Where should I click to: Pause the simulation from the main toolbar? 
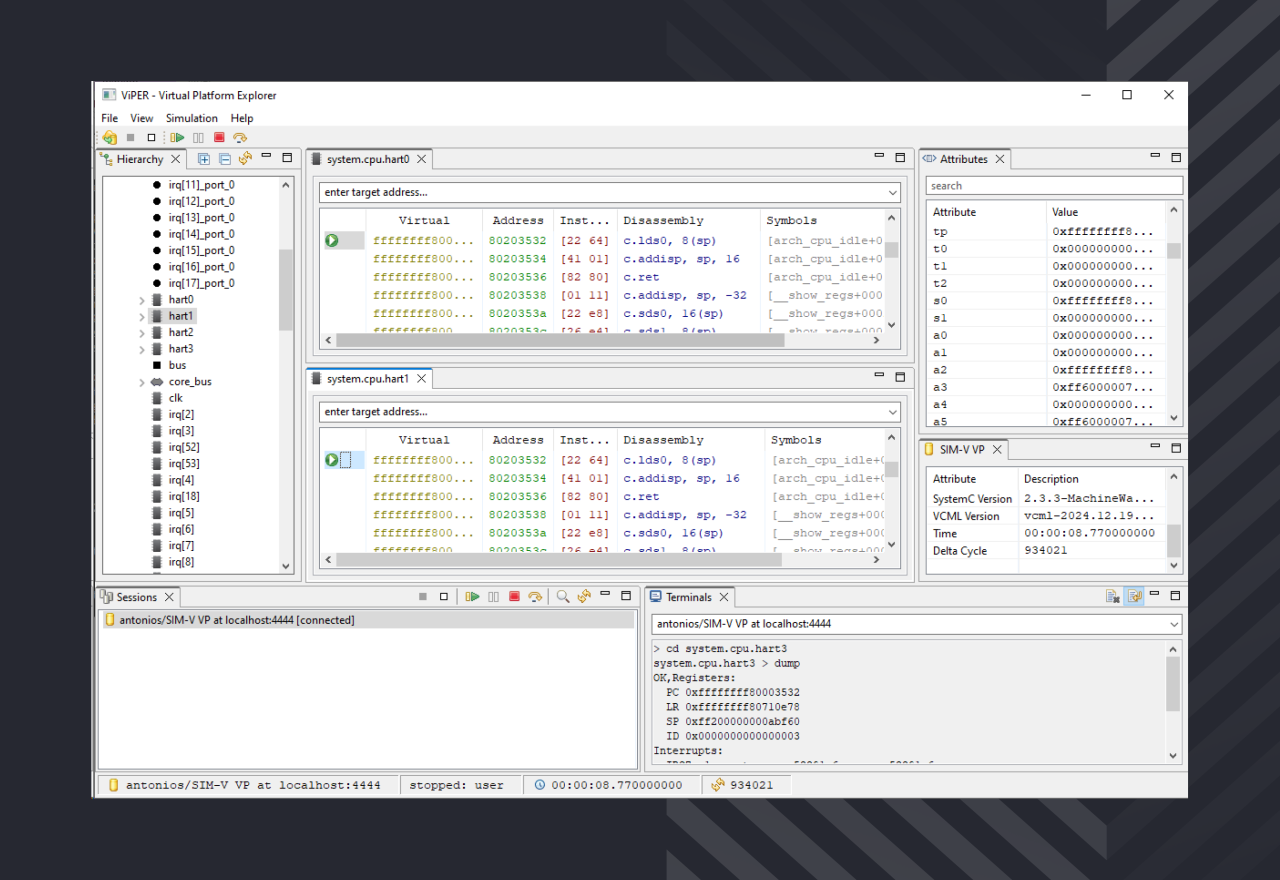(x=198, y=137)
